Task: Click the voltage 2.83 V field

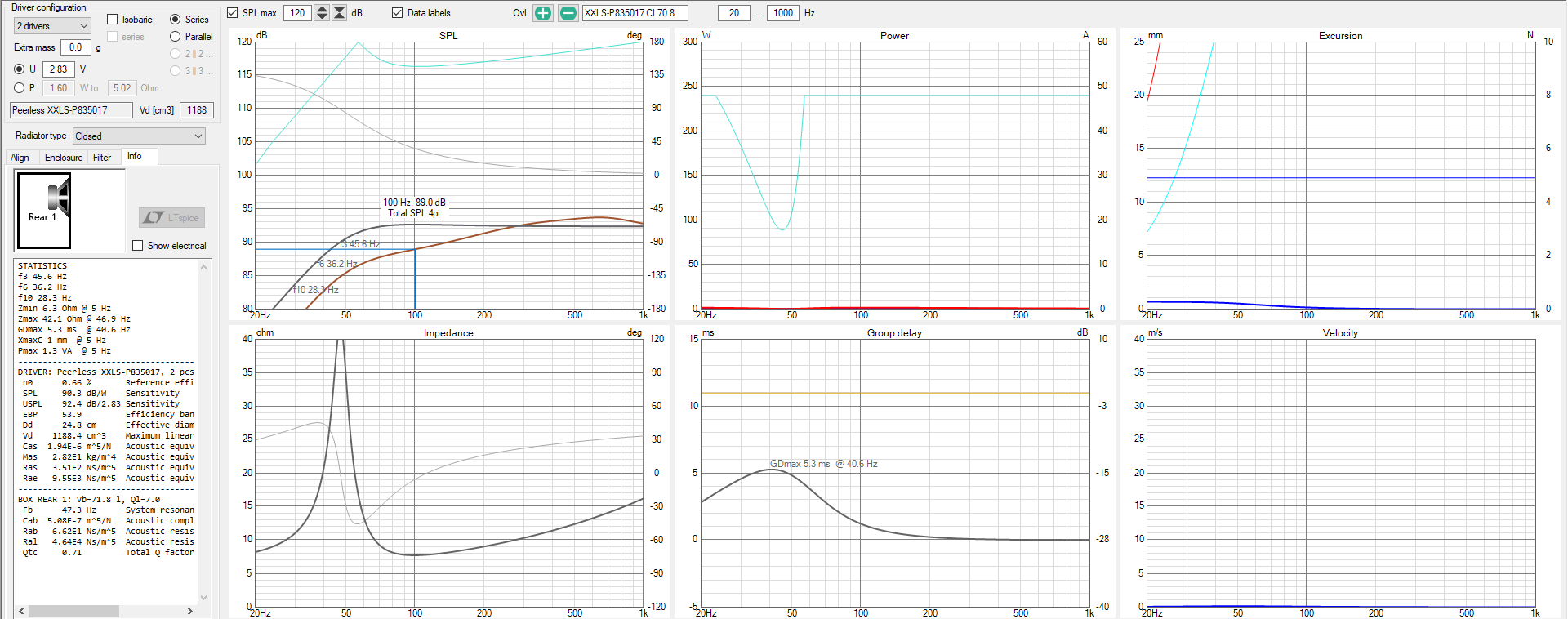Action: (59, 69)
